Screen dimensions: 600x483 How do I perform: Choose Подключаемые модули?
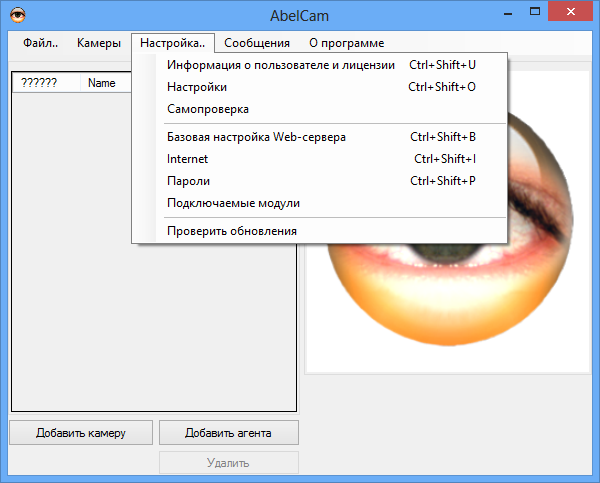(x=320, y=203)
